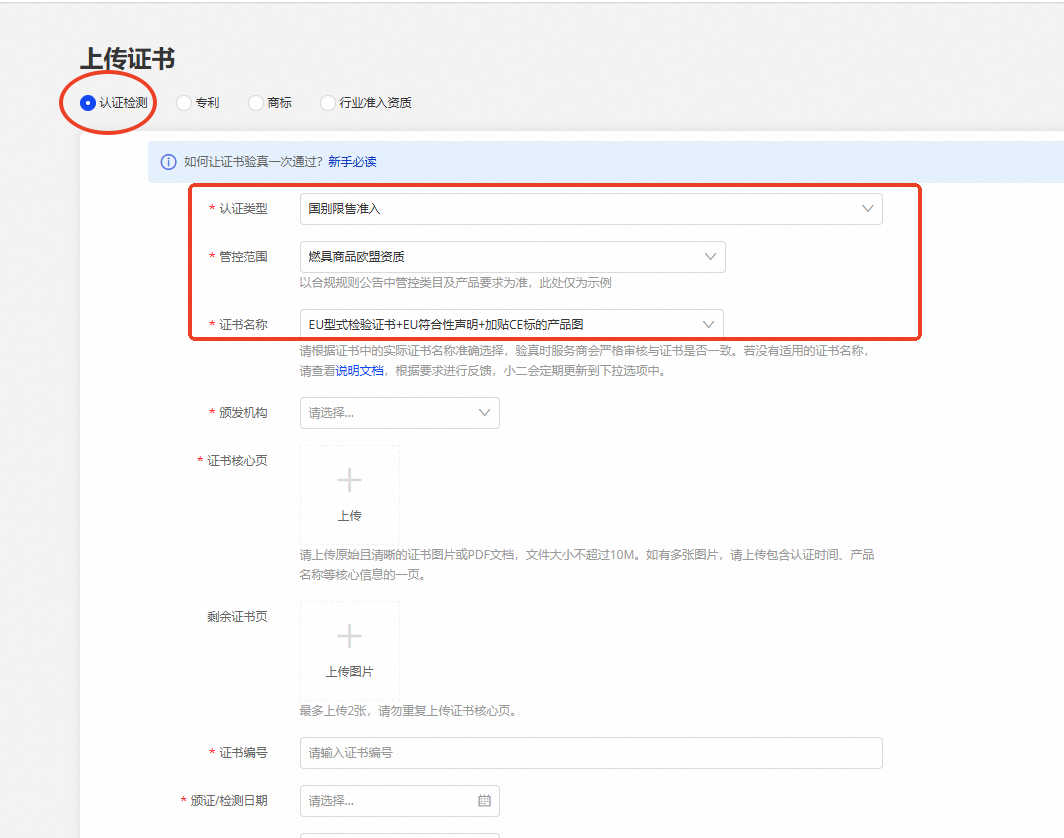This screenshot has width=1064, height=838.
Task: Click the 上传图片 plus icon under 剩余证书页
Action: click(x=349, y=636)
